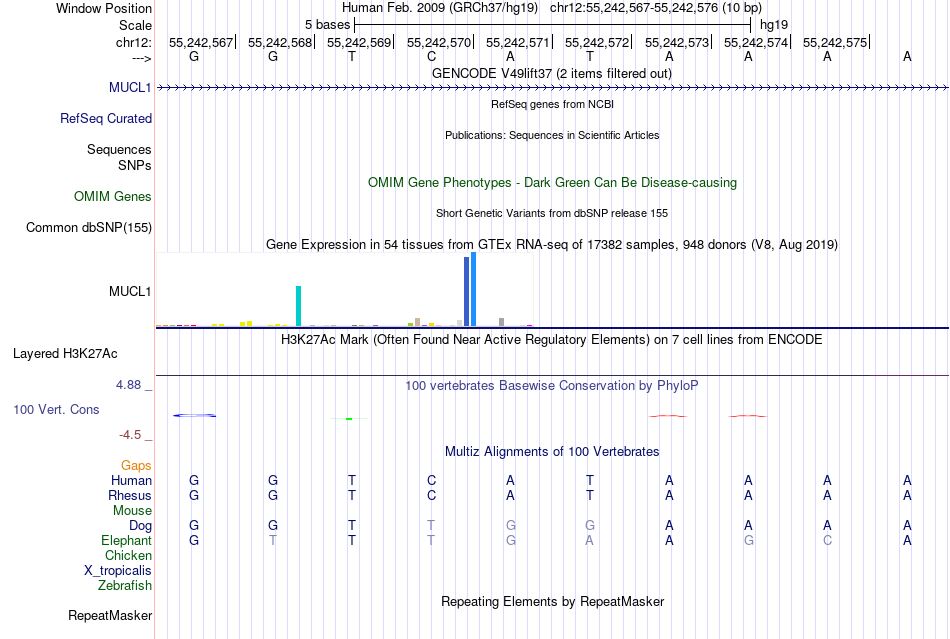Click the green PhyloP conservation mark
Screen dimensions: 950x639
click(x=349, y=419)
